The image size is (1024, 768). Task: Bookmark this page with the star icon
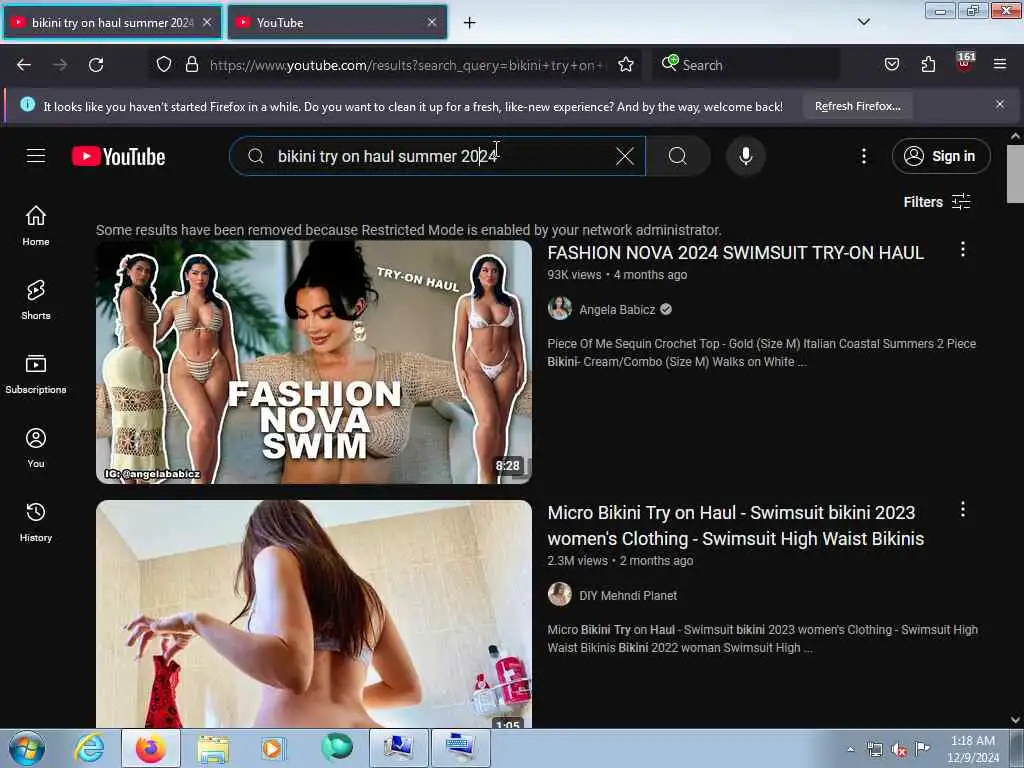(x=626, y=64)
